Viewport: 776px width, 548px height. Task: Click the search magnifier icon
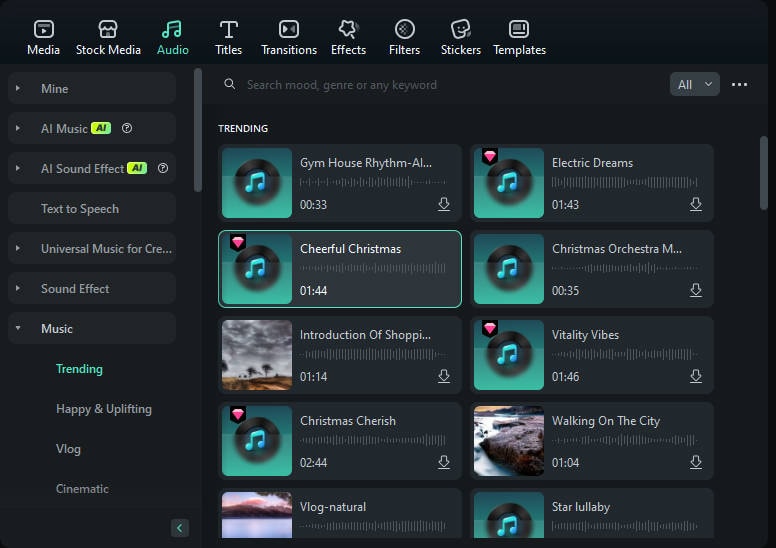pyautogui.click(x=230, y=84)
